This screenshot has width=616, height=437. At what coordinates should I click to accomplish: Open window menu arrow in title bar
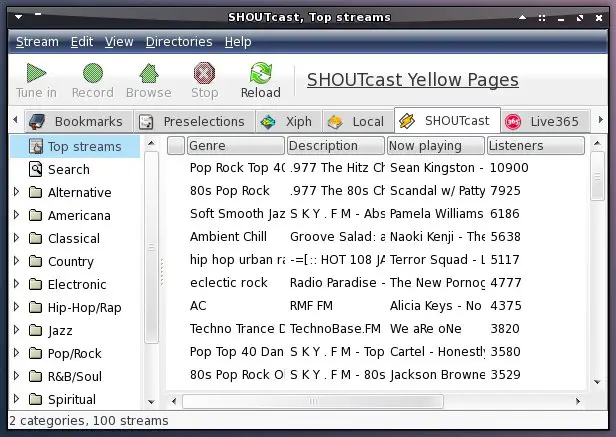pyautogui.click(x=18, y=17)
